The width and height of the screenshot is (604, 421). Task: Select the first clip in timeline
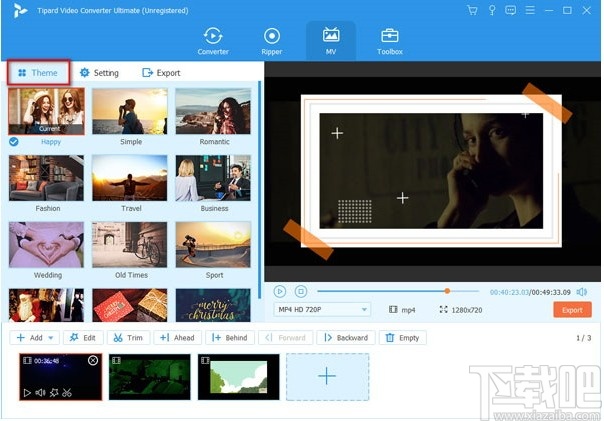point(61,377)
